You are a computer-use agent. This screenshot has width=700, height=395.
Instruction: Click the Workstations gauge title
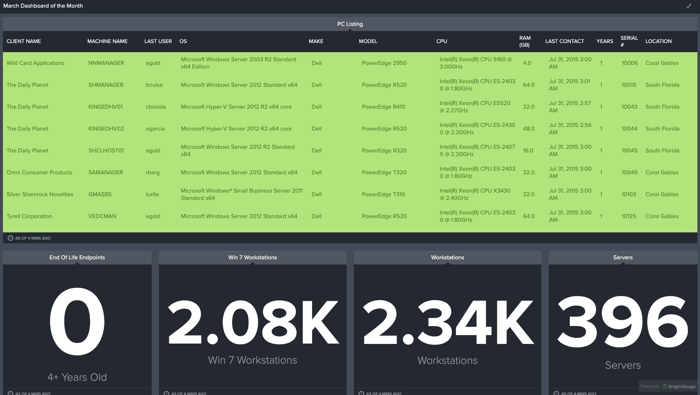(447, 258)
